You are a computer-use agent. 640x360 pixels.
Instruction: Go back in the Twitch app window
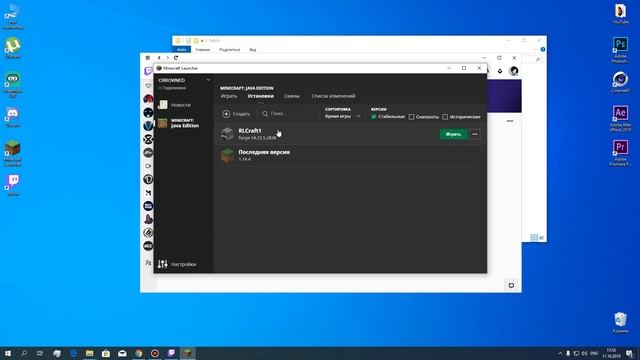[159, 58]
